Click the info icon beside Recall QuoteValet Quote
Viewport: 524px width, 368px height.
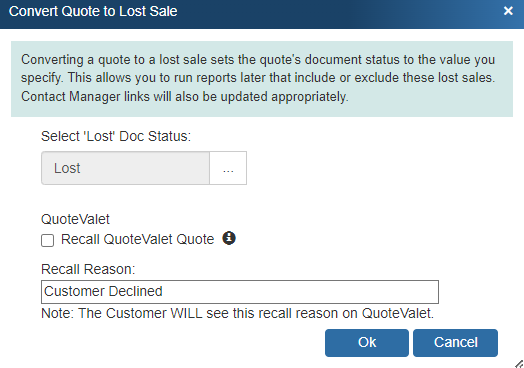coord(229,238)
